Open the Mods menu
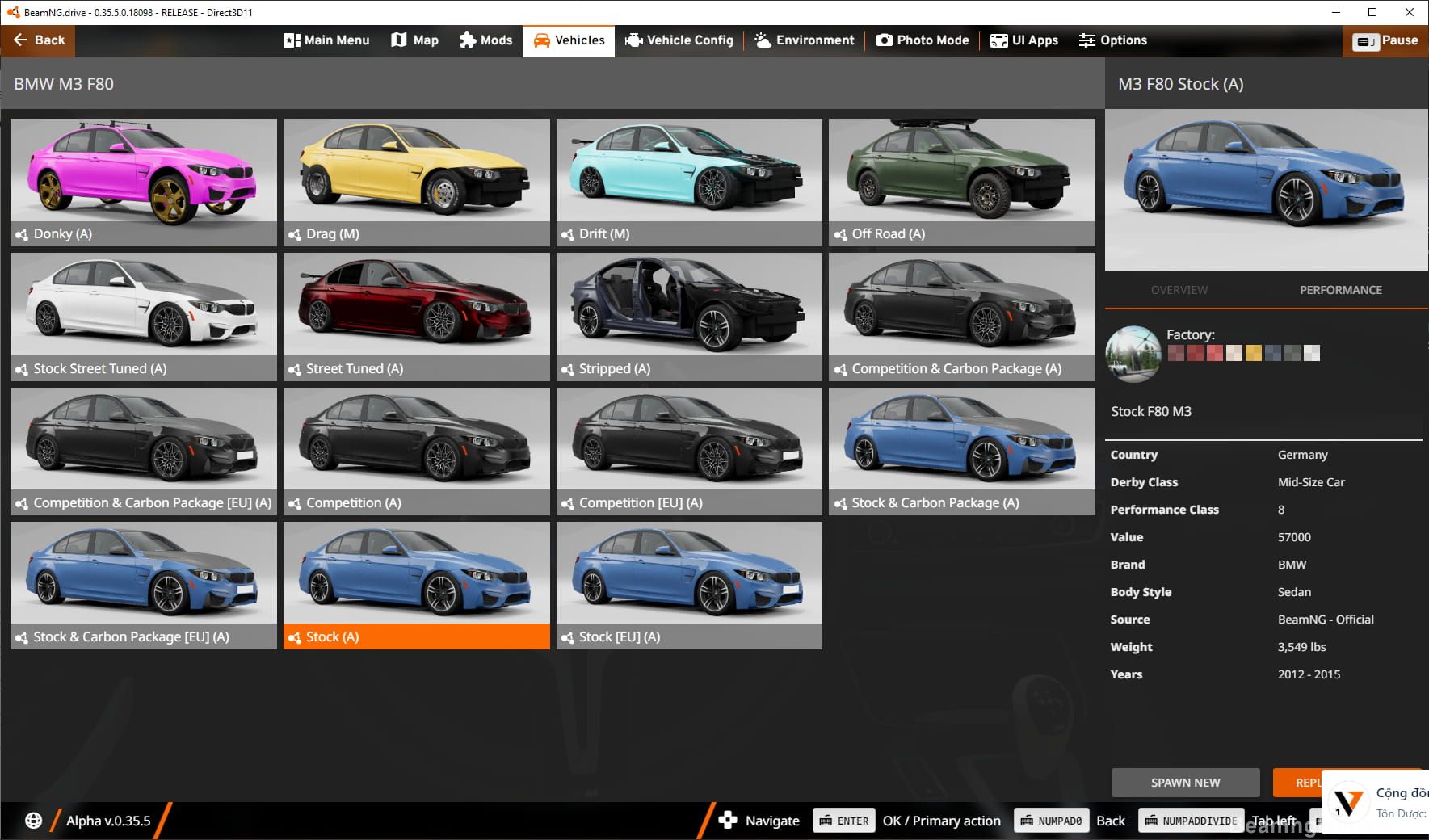Screen dimensions: 1429x840 tap(485, 40)
